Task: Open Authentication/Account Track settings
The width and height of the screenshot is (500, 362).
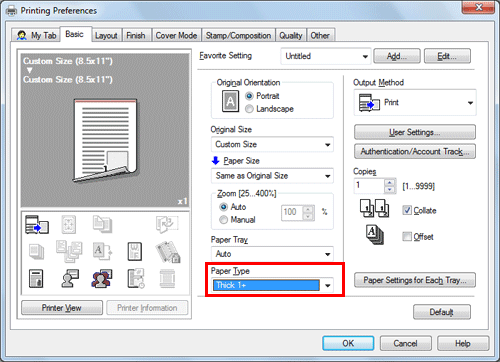Action: [x=415, y=151]
